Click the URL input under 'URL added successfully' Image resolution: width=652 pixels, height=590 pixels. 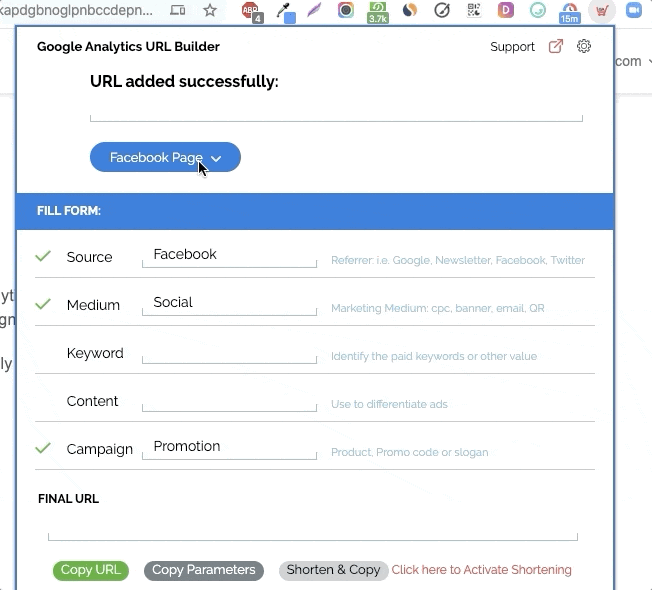pyautogui.click(x=336, y=111)
